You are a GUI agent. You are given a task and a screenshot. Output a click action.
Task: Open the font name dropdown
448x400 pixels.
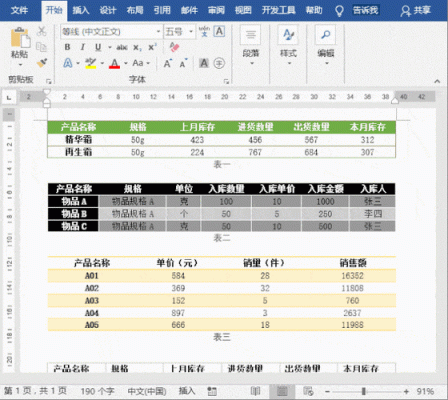pos(158,32)
